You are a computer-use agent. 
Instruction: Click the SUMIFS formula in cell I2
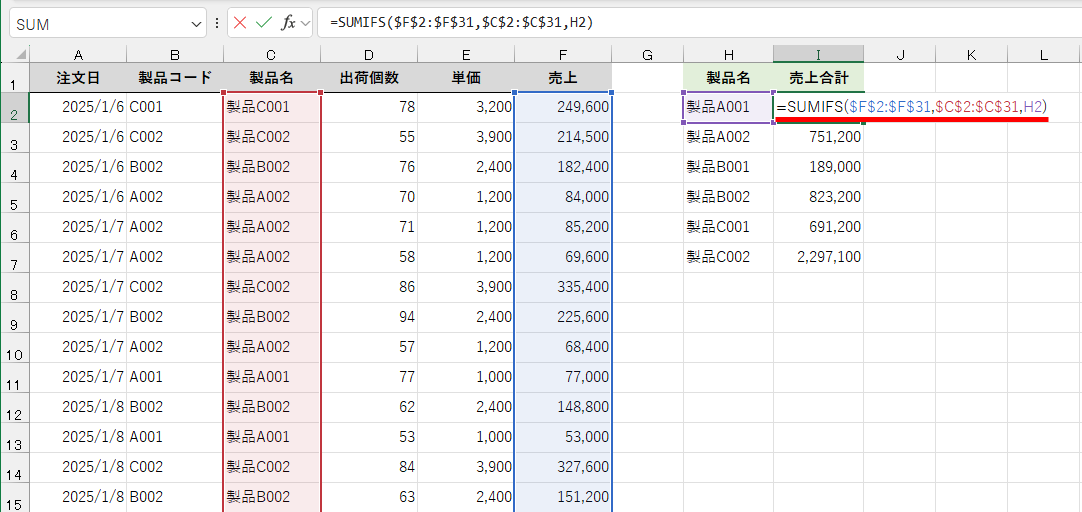[x=912, y=107]
